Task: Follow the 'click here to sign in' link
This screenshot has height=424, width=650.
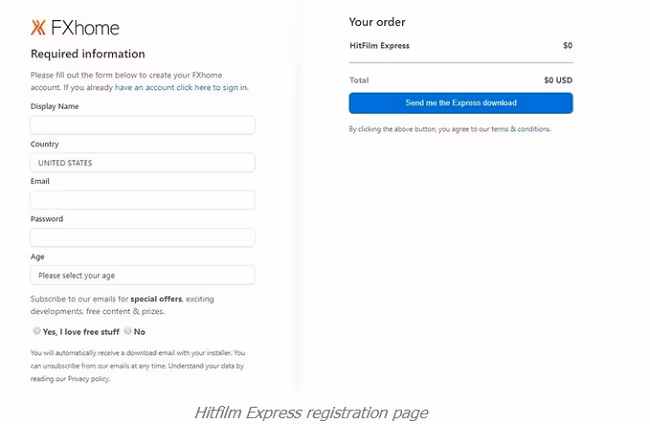Action: 212,88
